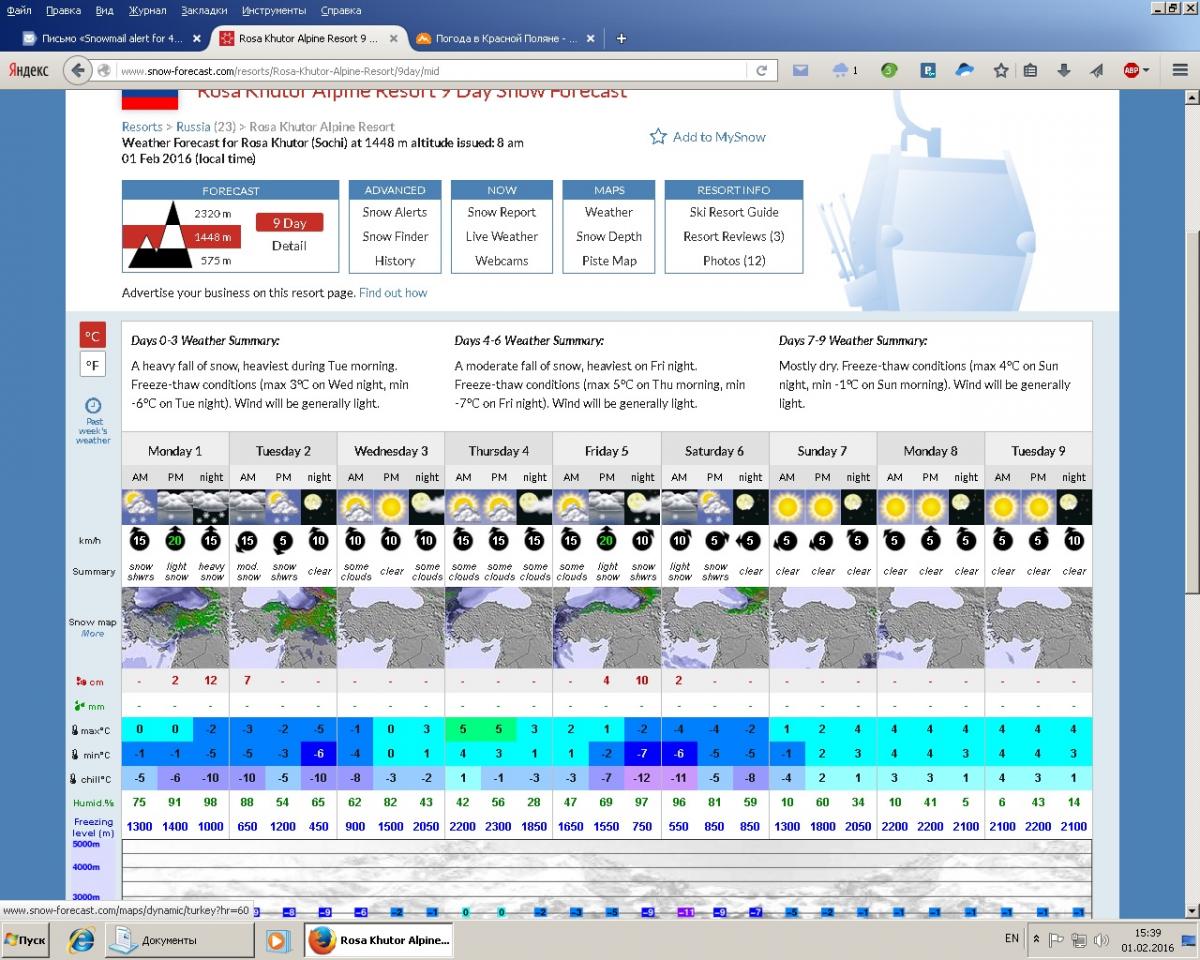Click the Past week's weather clock icon
1200x960 pixels.
(x=93, y=406)
